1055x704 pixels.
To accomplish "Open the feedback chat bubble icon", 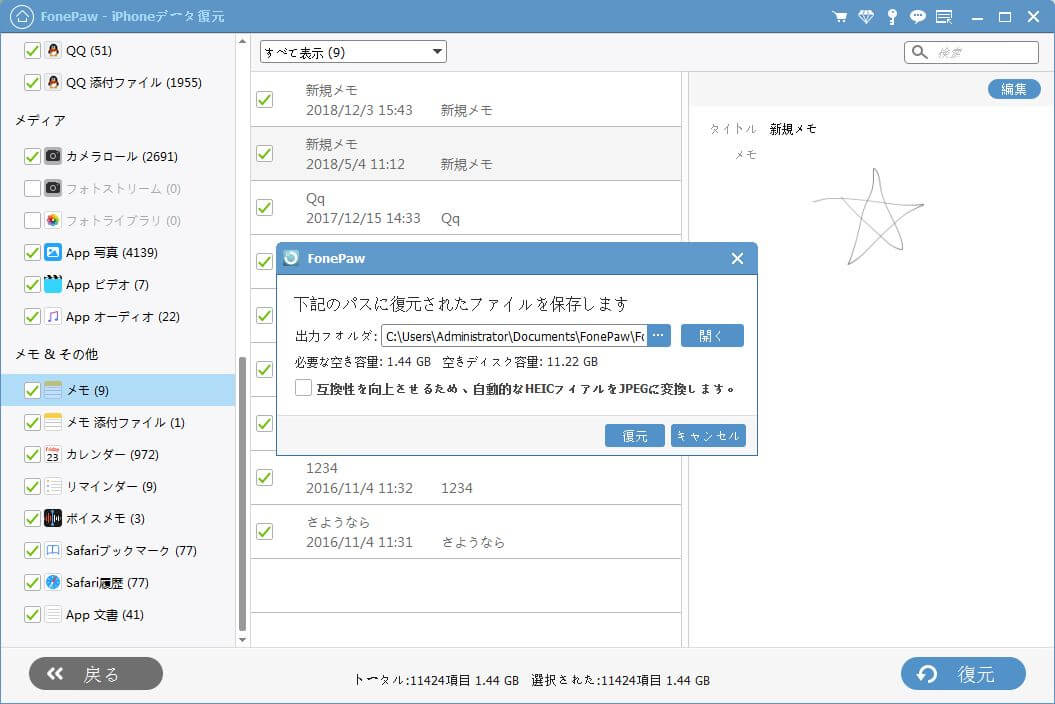I will 917,17.
